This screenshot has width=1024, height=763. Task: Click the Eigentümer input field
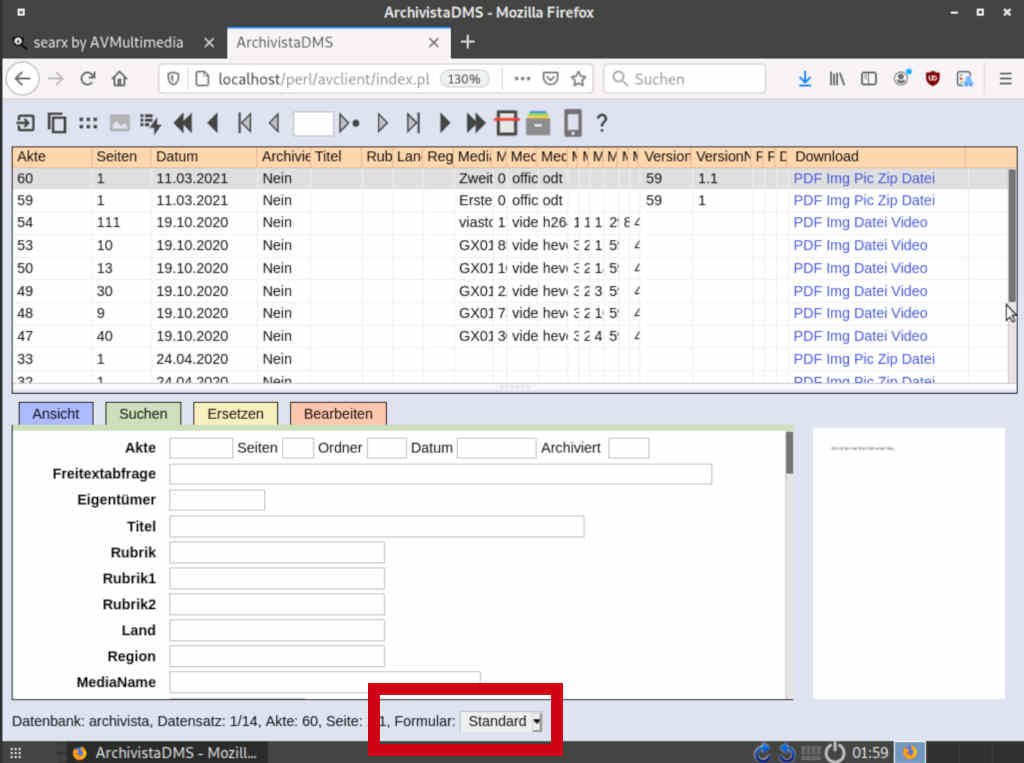[x=217, y=500]
